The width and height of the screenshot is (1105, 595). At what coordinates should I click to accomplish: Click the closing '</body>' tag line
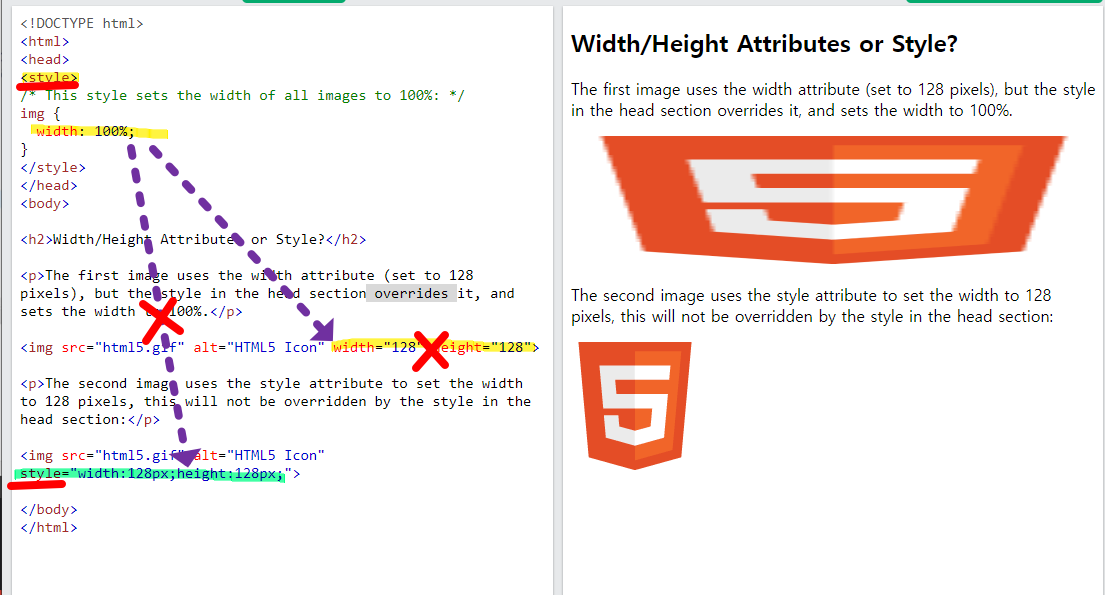[x=49, y=510]
